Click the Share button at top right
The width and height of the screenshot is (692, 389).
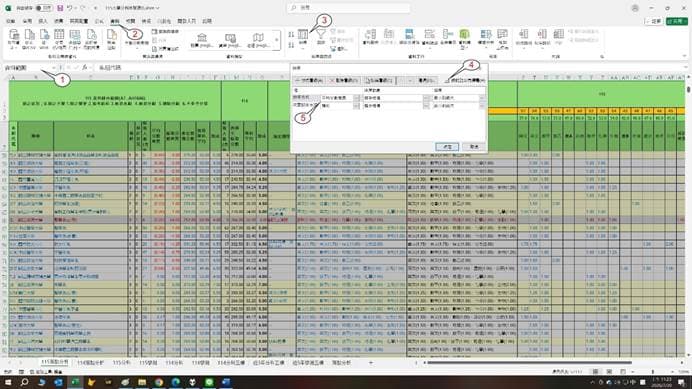[677, 21]
